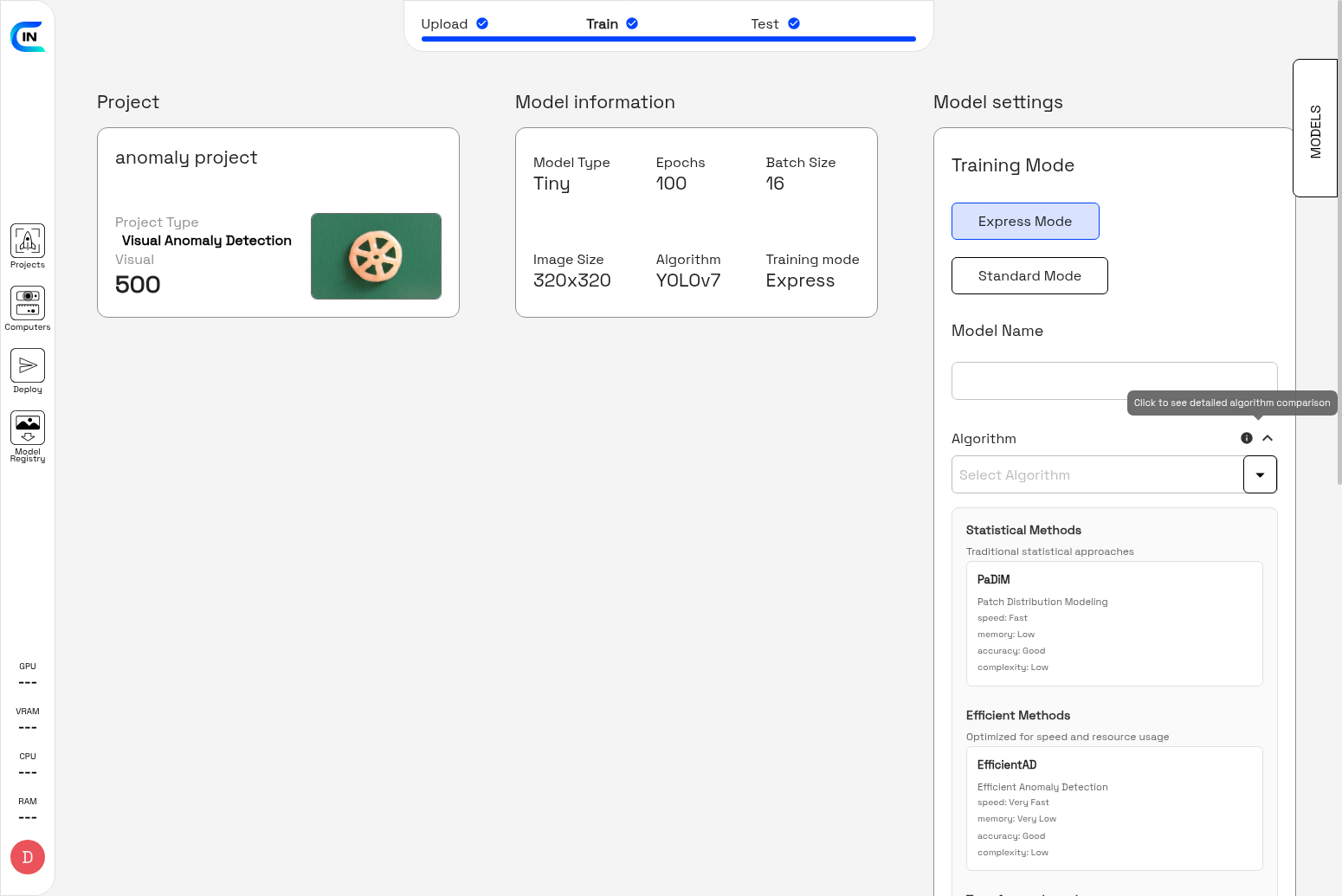Open the Computers sidebar icon

[28, 304]
